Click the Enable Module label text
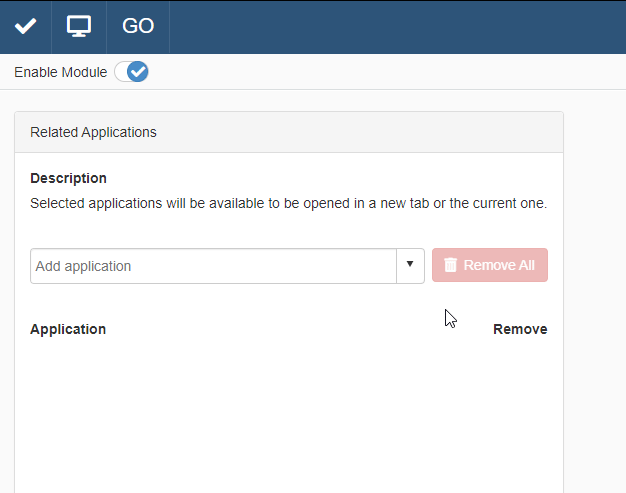 click(60, 72)
